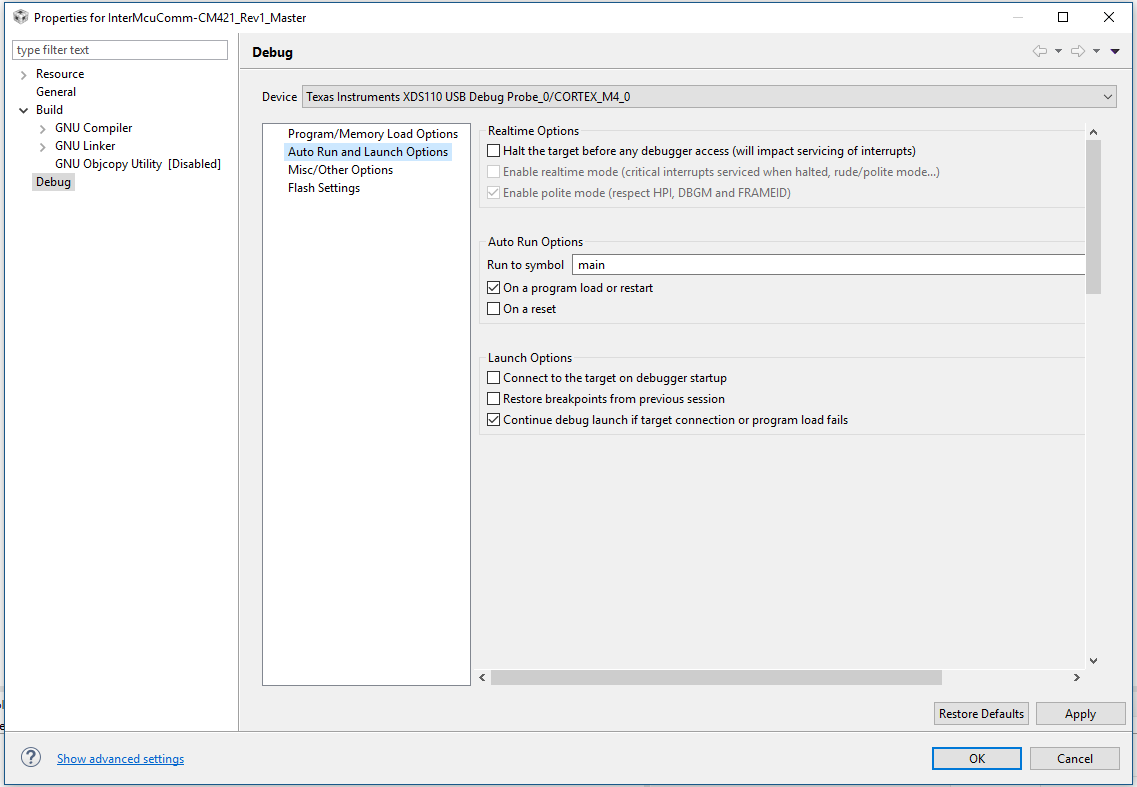The height and width of the screenshot is (787, 1137).
Task: Open the Debug page view menu triangle
Action: (1115, 51)
